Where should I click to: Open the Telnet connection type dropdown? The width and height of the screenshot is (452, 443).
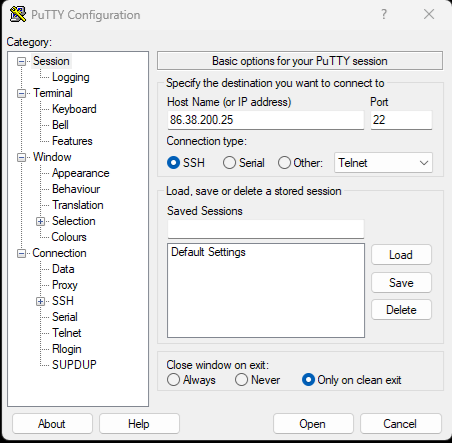(383, 163)
